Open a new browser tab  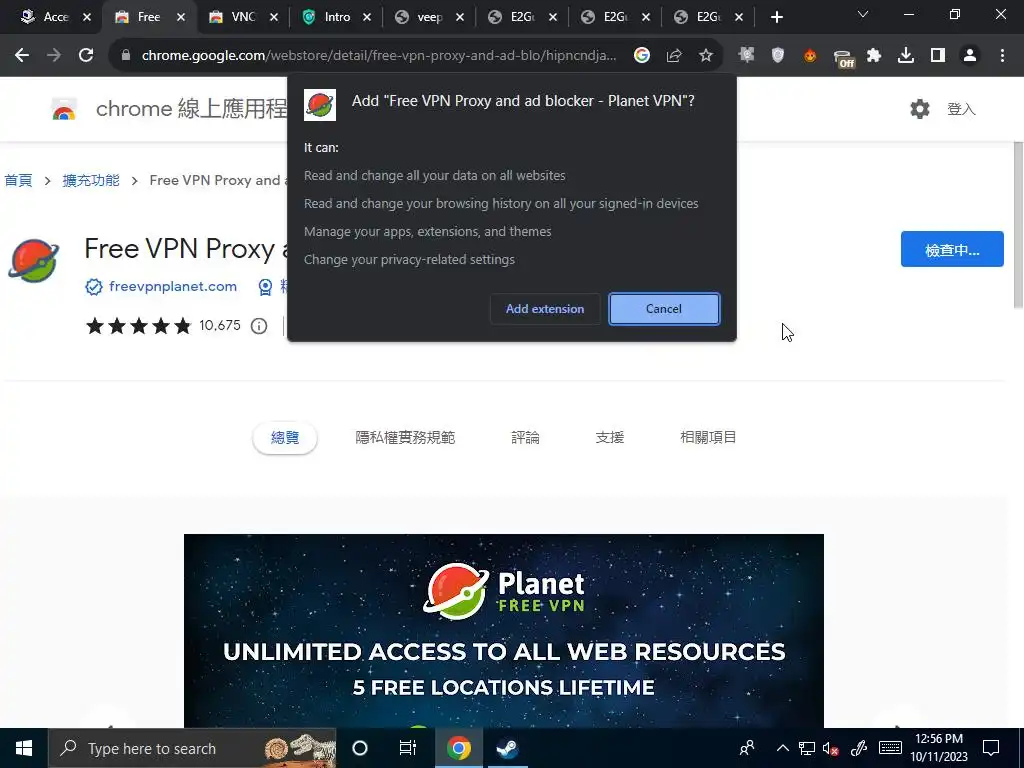point(776,17)
